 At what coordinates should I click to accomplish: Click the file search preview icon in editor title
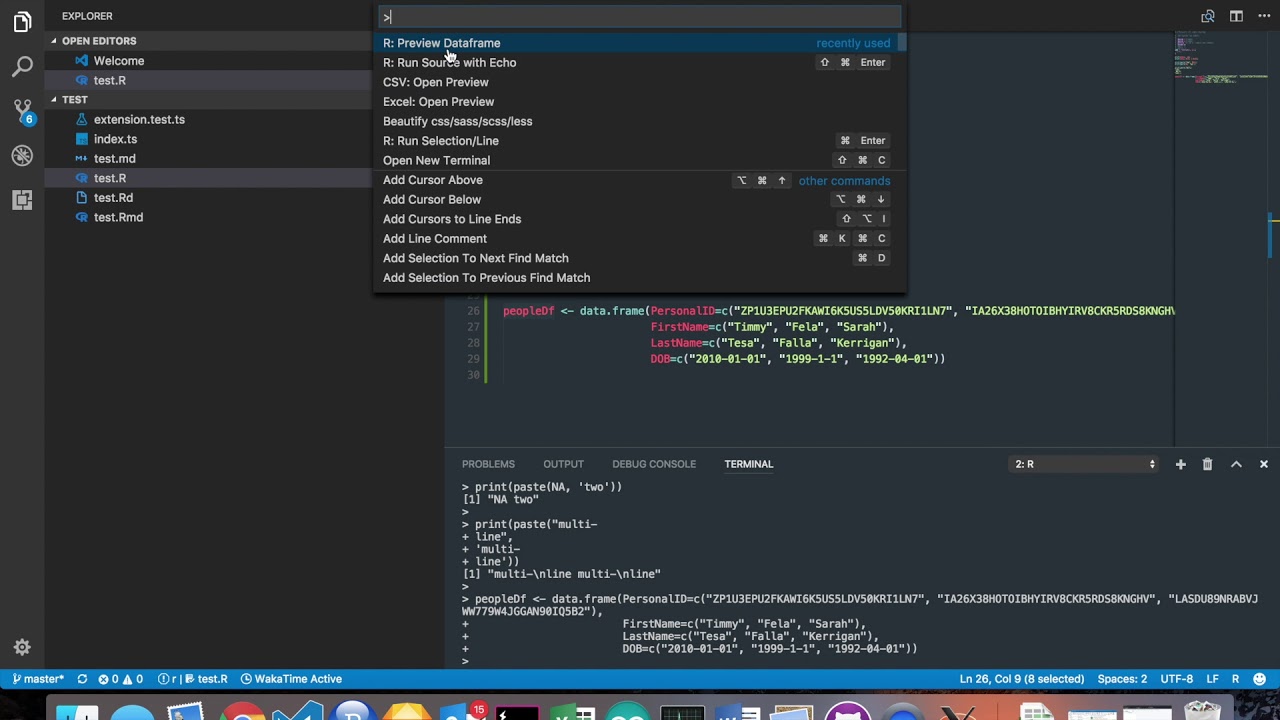(x=1208, y=16)
